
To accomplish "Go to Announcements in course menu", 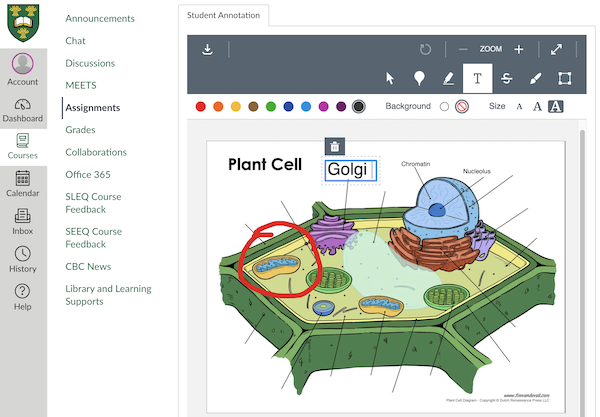I will 100,18.
